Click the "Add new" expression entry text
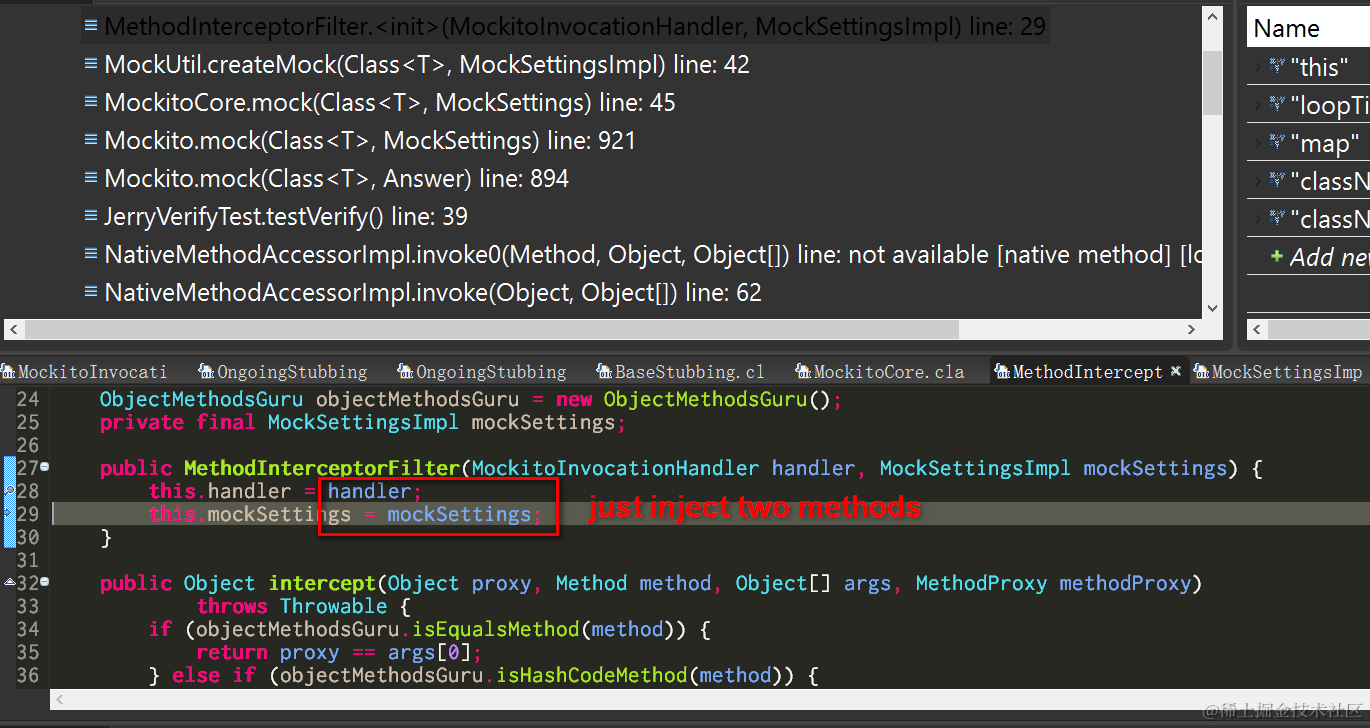The height and width of the screenshot is (728, 1370). click(1330, 257)
